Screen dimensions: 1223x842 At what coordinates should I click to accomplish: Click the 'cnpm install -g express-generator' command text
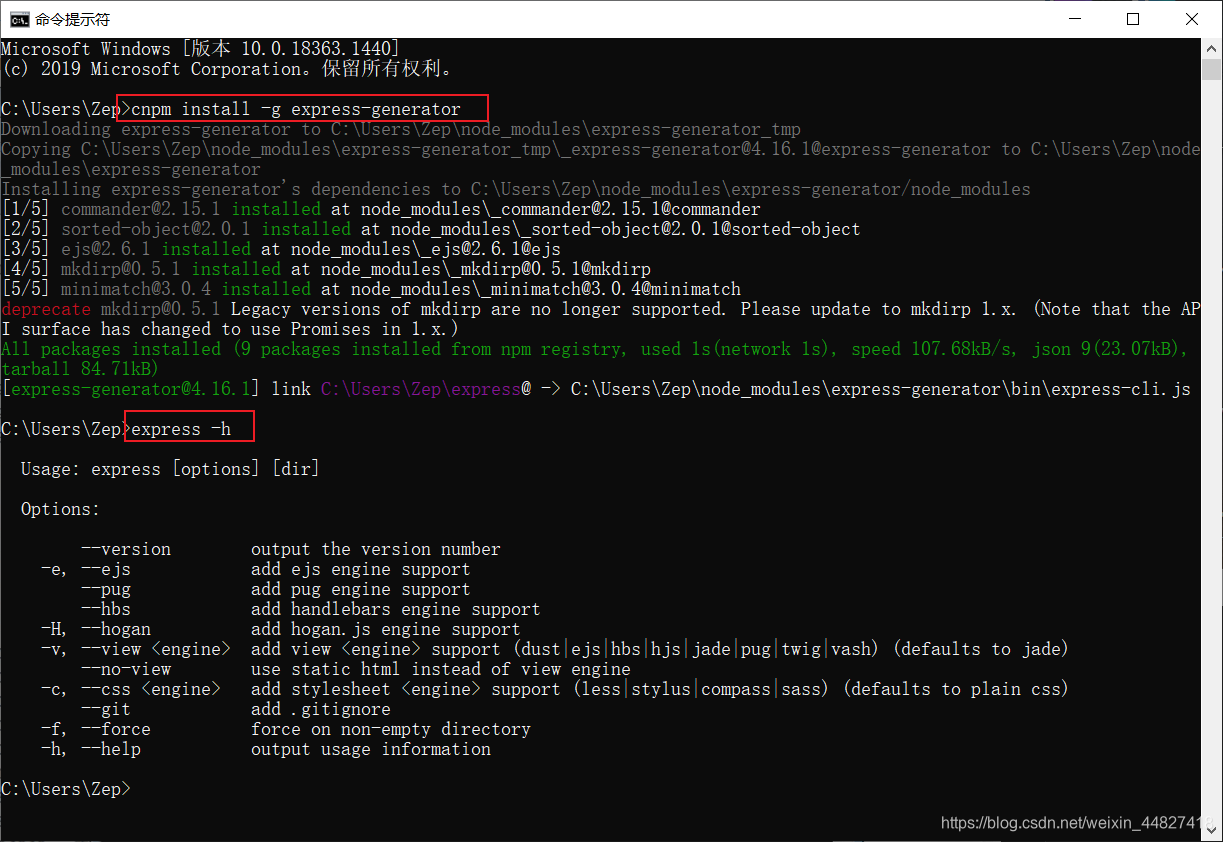[x=296, y=109]
